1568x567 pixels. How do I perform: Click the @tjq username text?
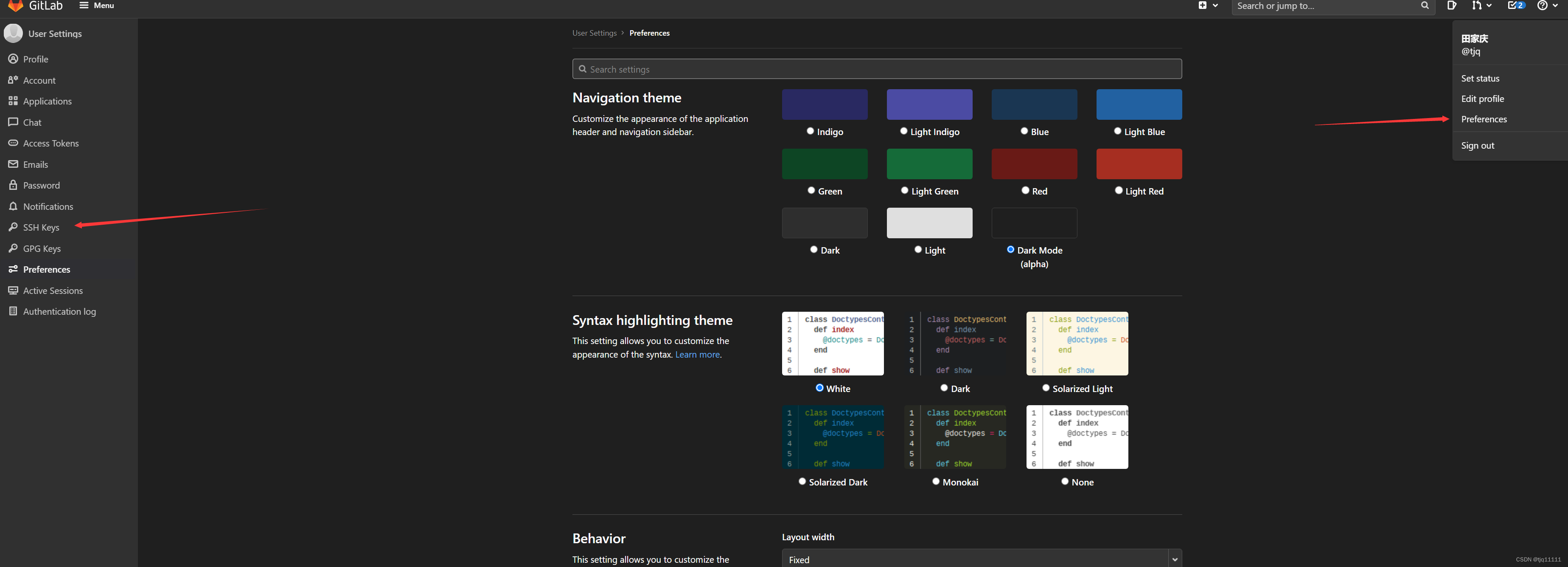coord(1470,51)
